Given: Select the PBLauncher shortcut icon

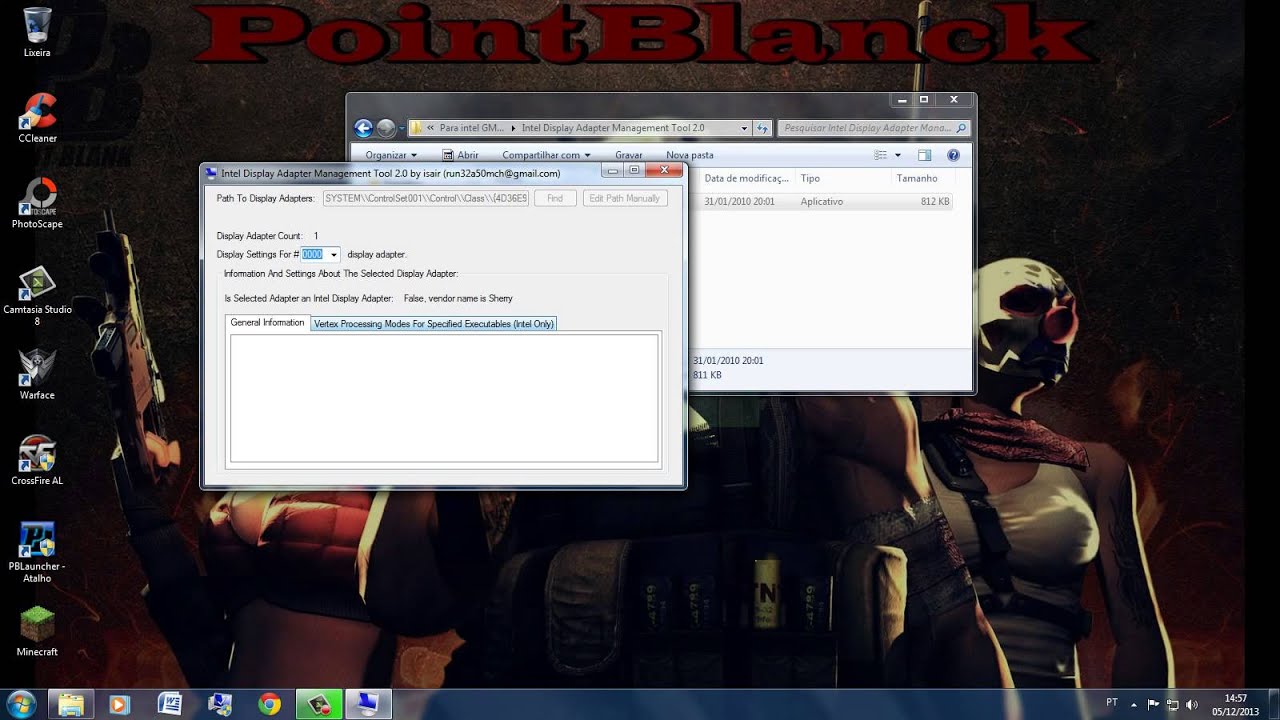Looking at the screenshot, I should (37, 552).
